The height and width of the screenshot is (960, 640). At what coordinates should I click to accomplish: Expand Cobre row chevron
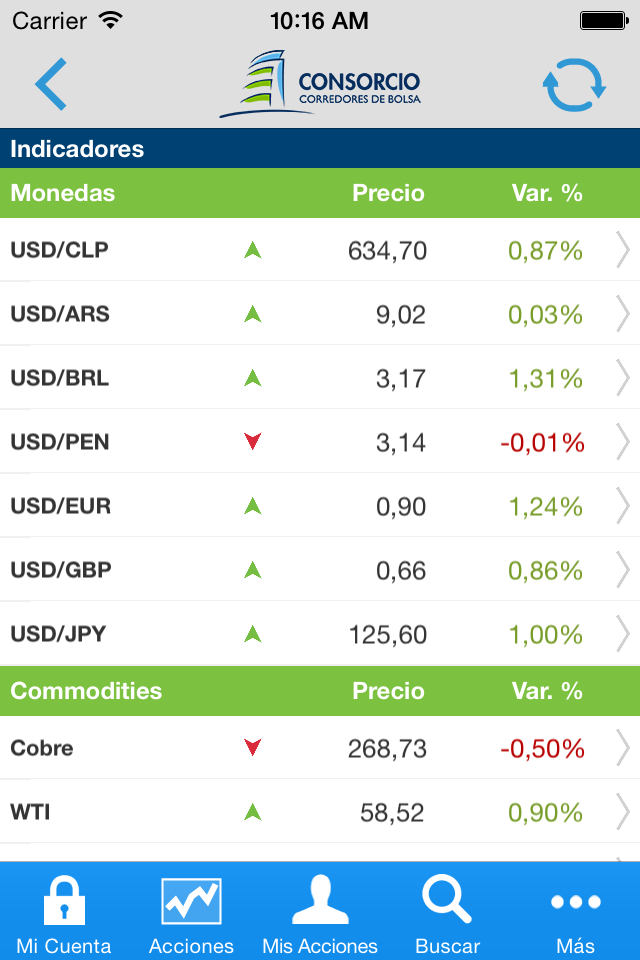pyautogui.click(x=622, y=748)
